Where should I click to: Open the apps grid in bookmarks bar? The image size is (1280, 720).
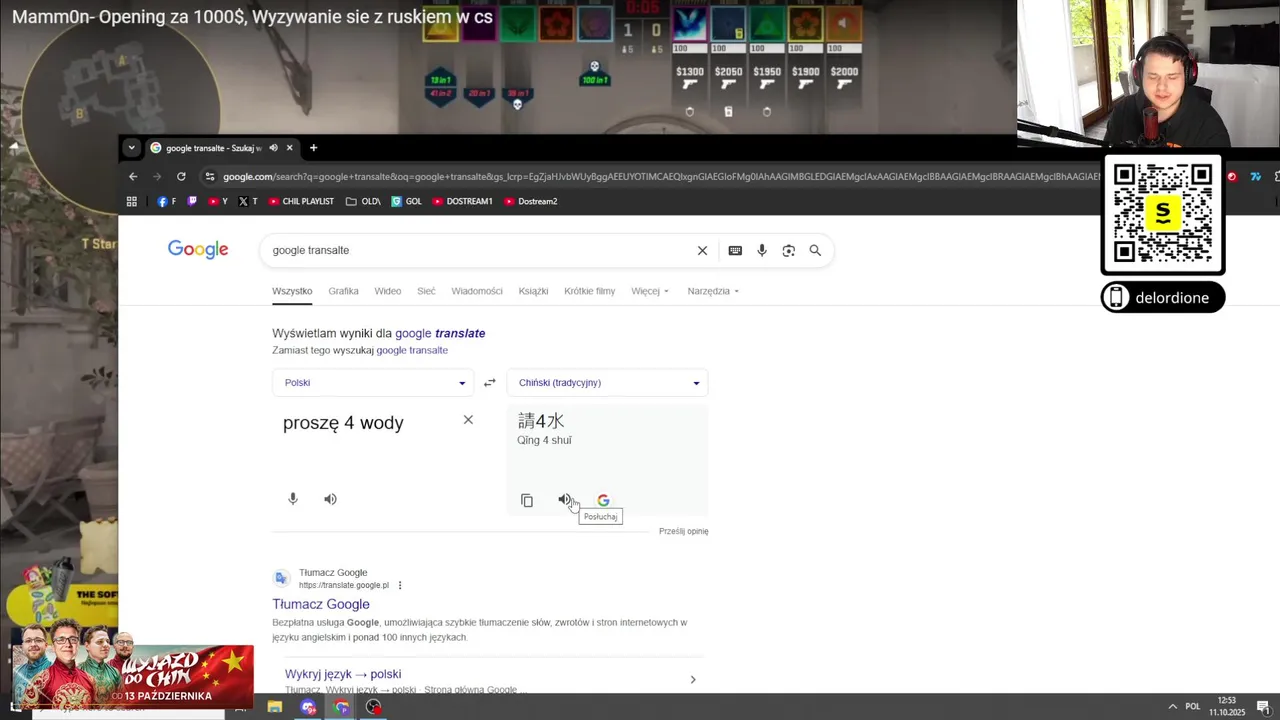pyautogui.click(x=131, y=201)
